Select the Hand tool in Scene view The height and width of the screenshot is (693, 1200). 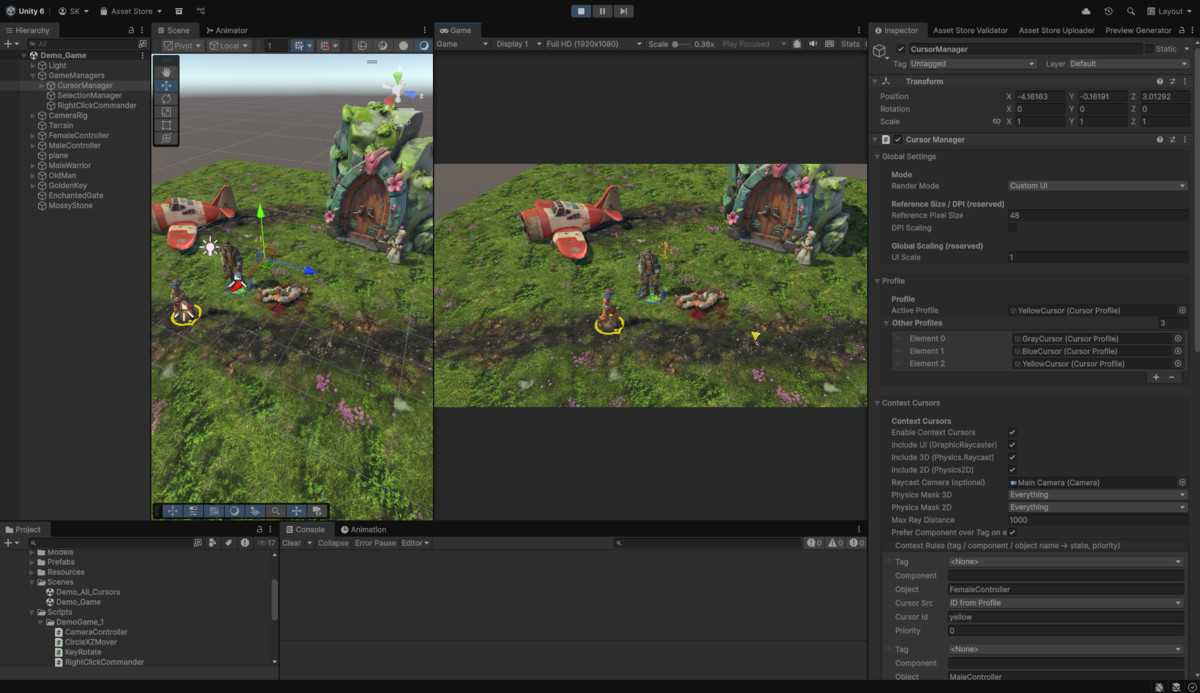pyautogui.click(x=166, y=72)
